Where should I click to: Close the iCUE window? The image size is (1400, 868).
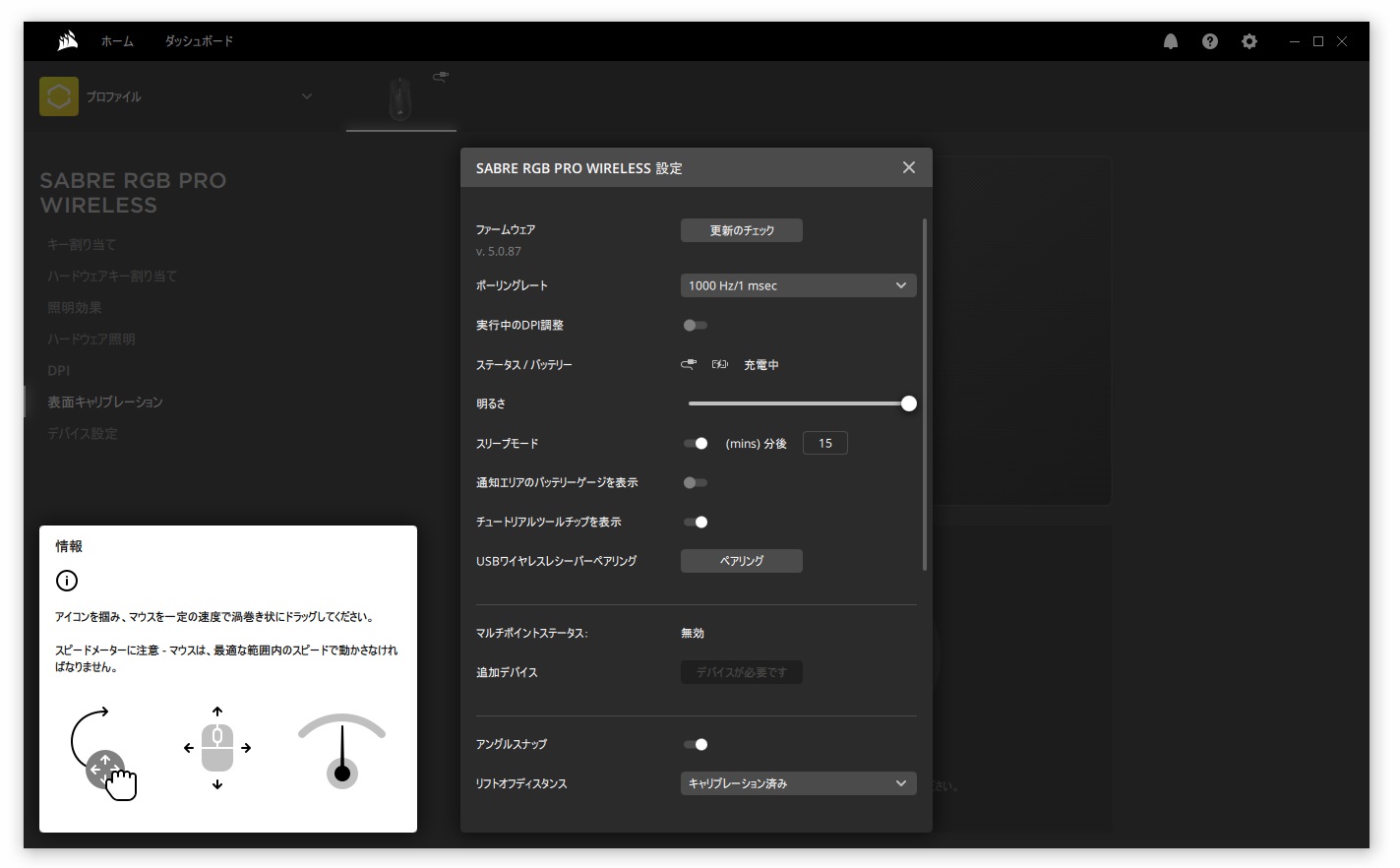click(1342, 41)
